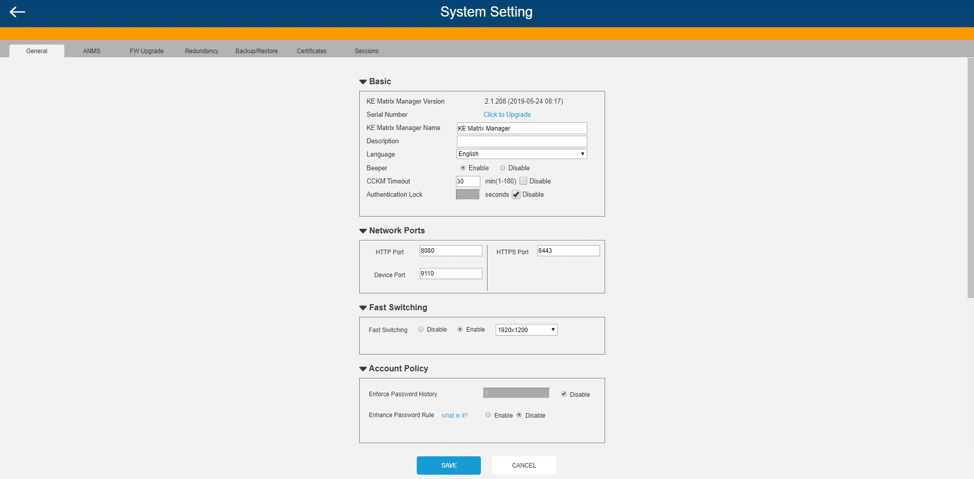Edit the KE Matrix Manager Name field
Viewport: 974px width, 479px height.
[x=522, y=128]
